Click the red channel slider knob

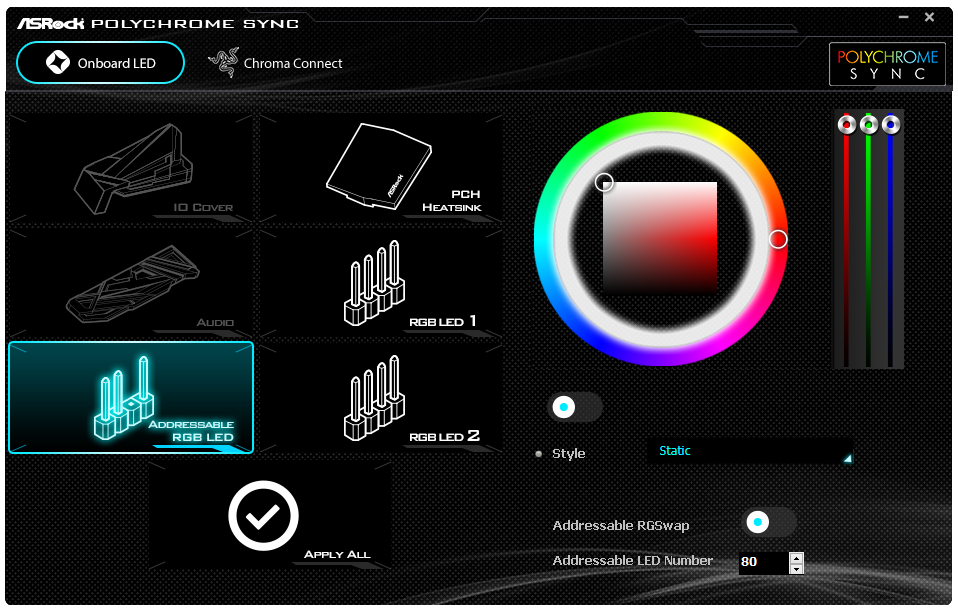pyautogui.click(x=846, y=125)
